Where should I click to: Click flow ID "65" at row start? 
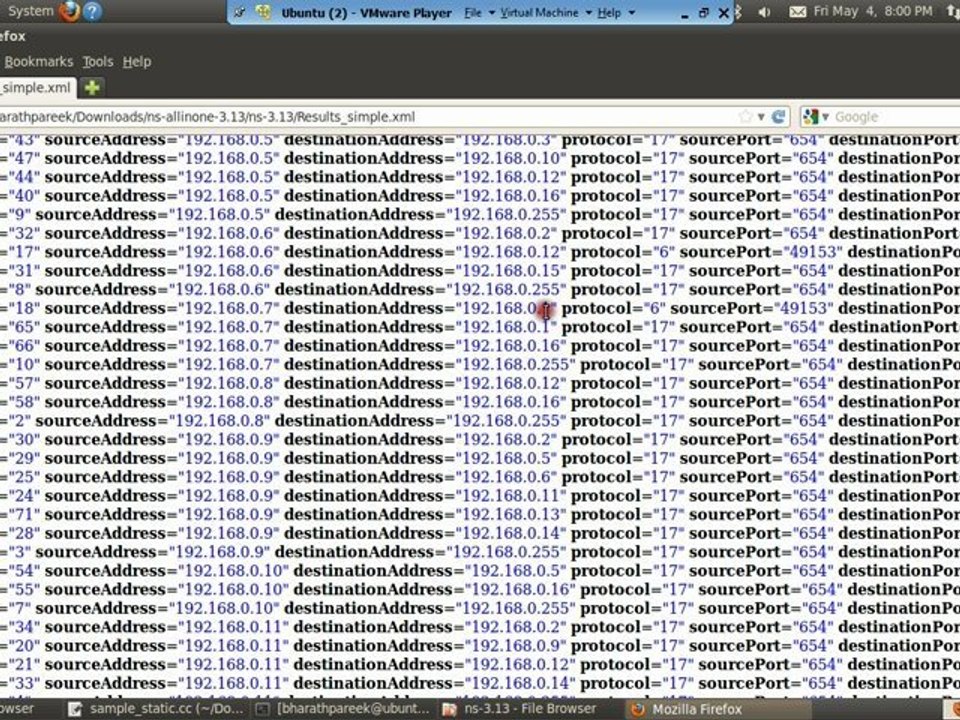click(x=24, y=327)
